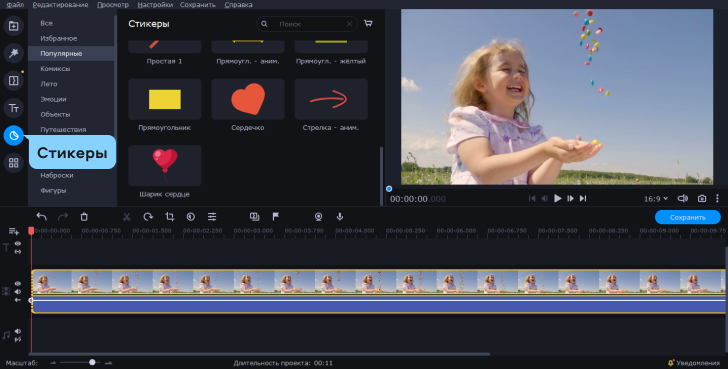Viewport: 728px width, 369px height.
Task: Zoom in the timeline scale
Action: click(109, 363)
